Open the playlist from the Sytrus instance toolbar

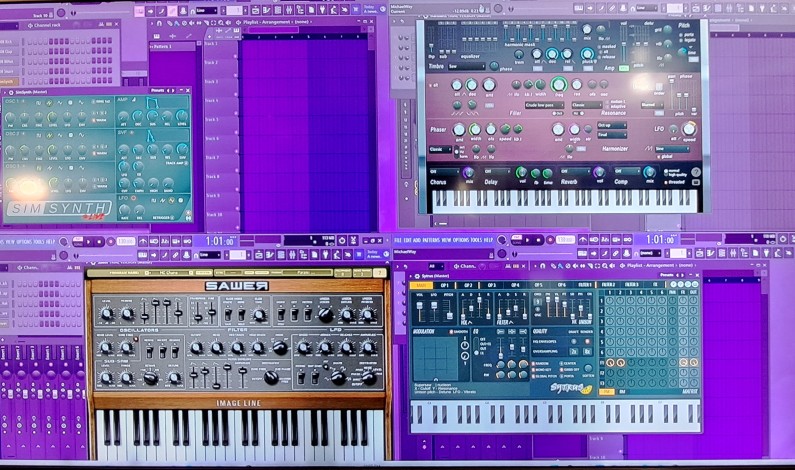[x=699, y=253]
